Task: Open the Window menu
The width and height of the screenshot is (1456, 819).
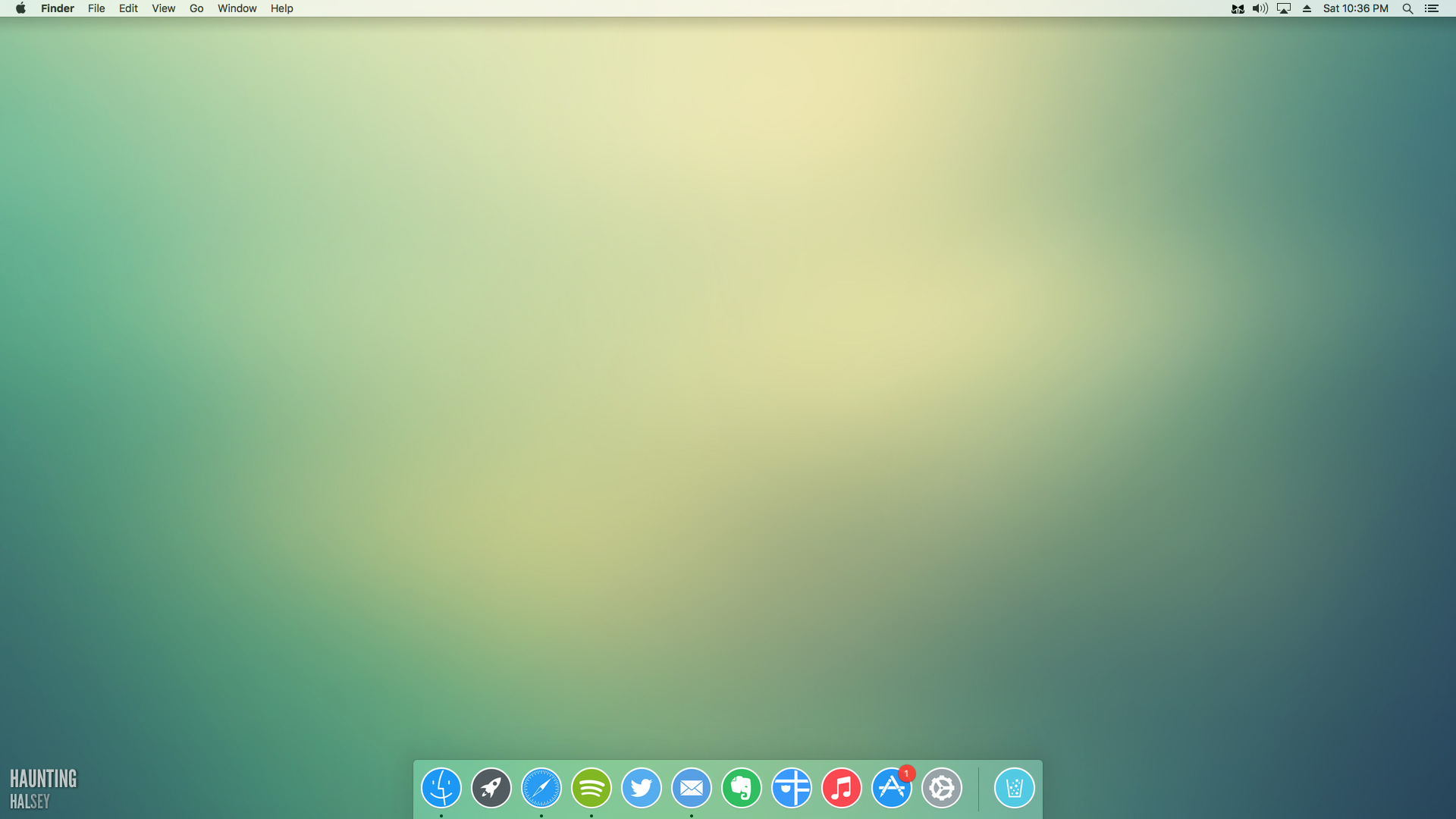Action: click(237, 8)
